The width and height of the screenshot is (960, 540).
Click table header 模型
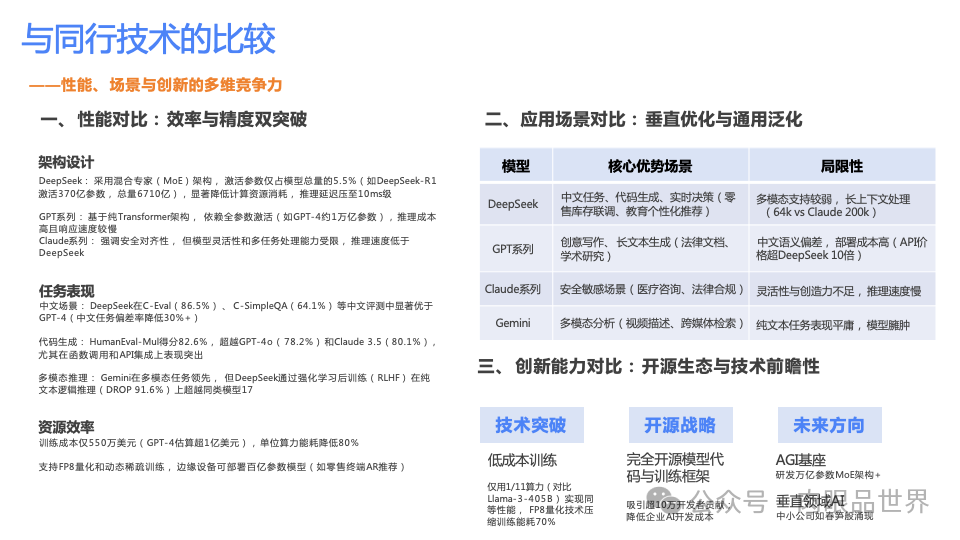(x=516, y=166)
